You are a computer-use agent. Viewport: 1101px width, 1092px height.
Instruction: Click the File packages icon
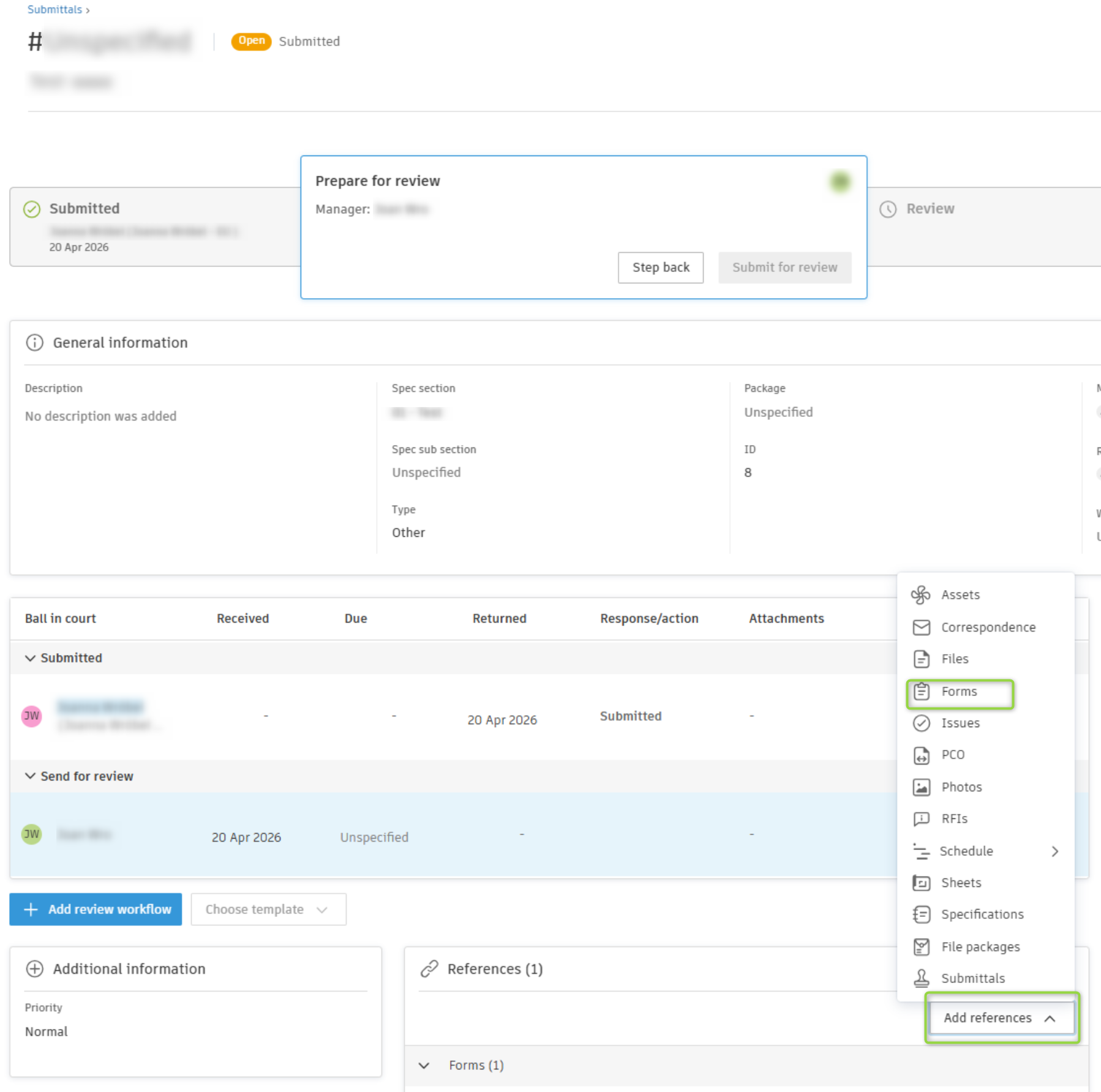click(x=921, y=947)
